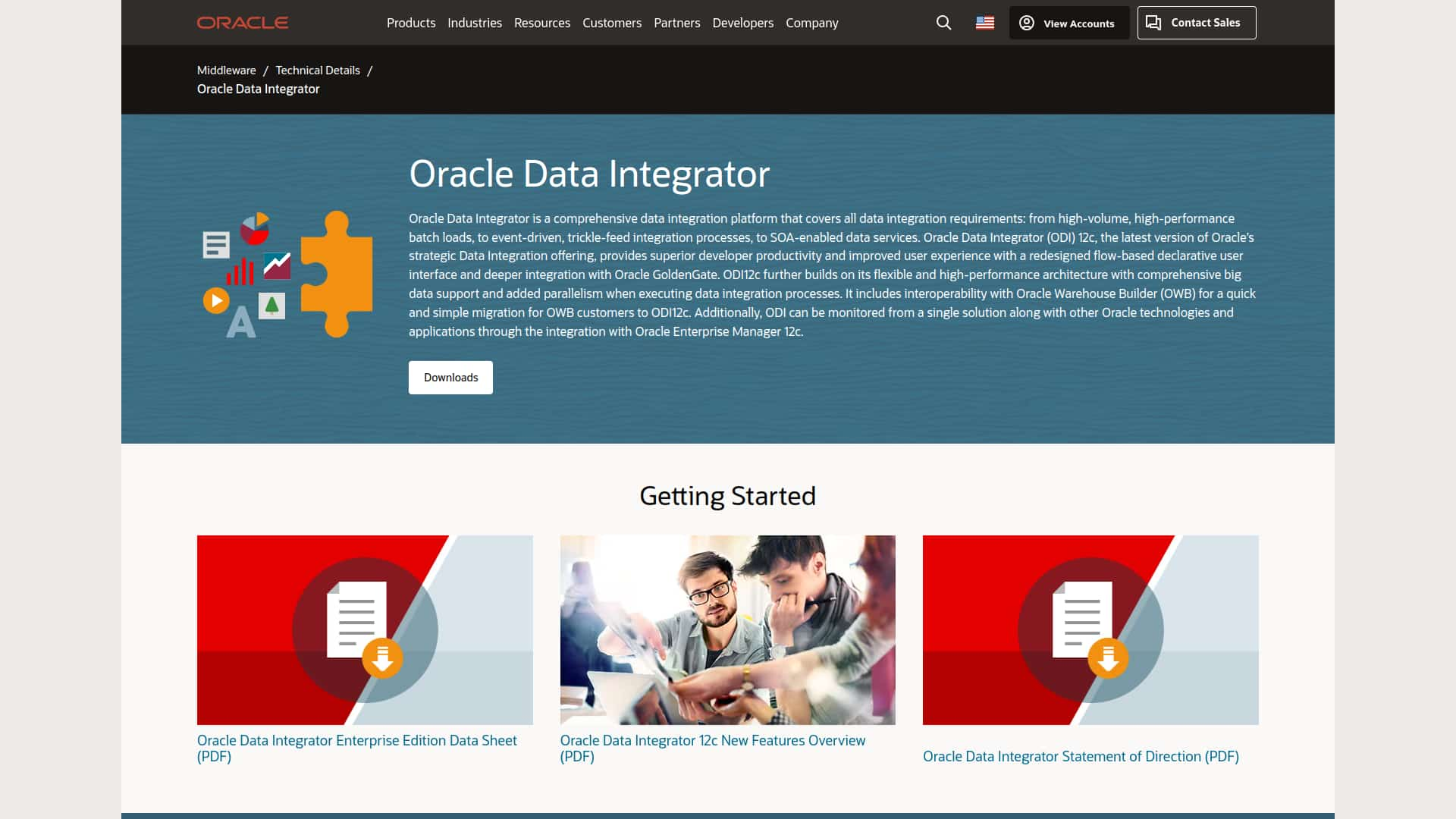Click the Contact Sales chat icon
The height and width of the screenshot is (819, 1456).
pos(1154,22)
